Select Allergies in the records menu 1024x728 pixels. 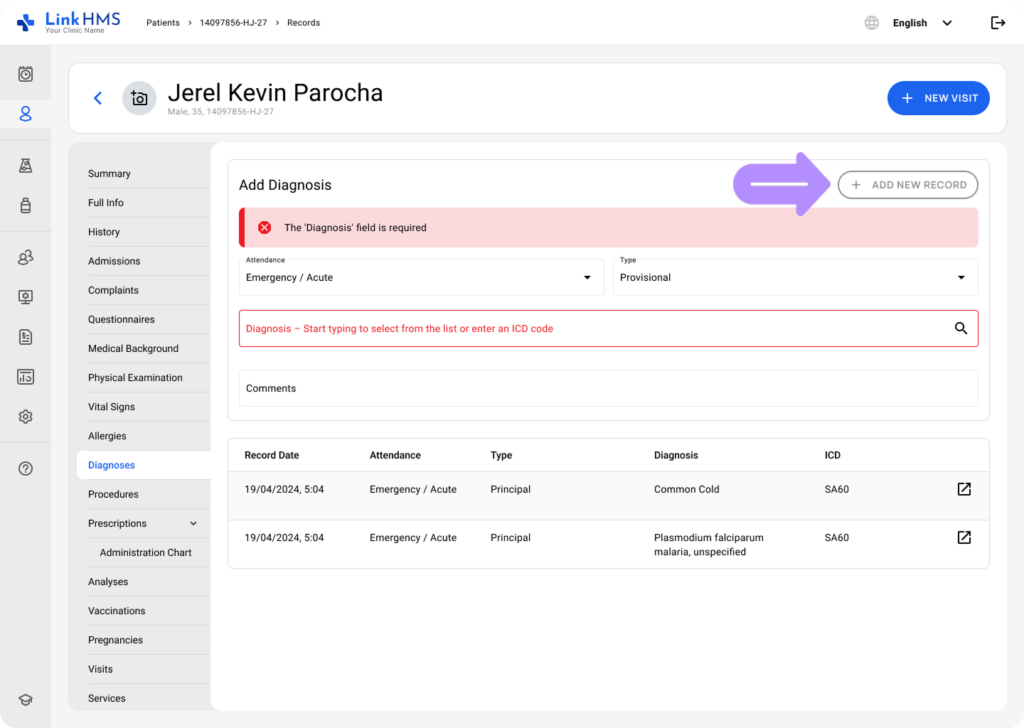tap(107, 436)
